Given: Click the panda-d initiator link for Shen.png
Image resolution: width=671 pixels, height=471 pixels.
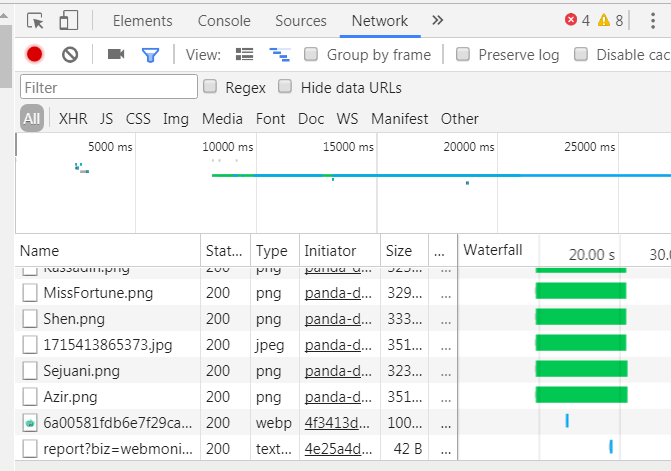Looking at the screenshot, I should coord(339,319).
